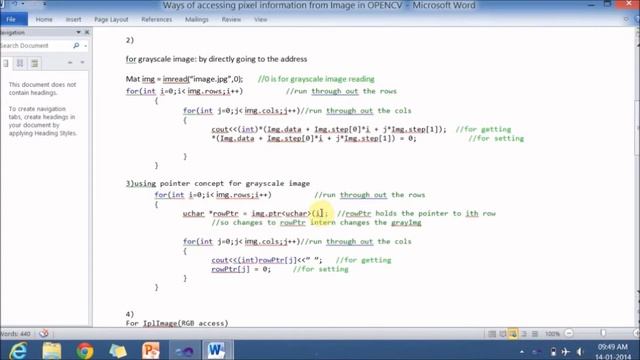Browse headings tab in Navigation pane
The width and height of the screenshot is (640, 360).
[x=6, y=63]
